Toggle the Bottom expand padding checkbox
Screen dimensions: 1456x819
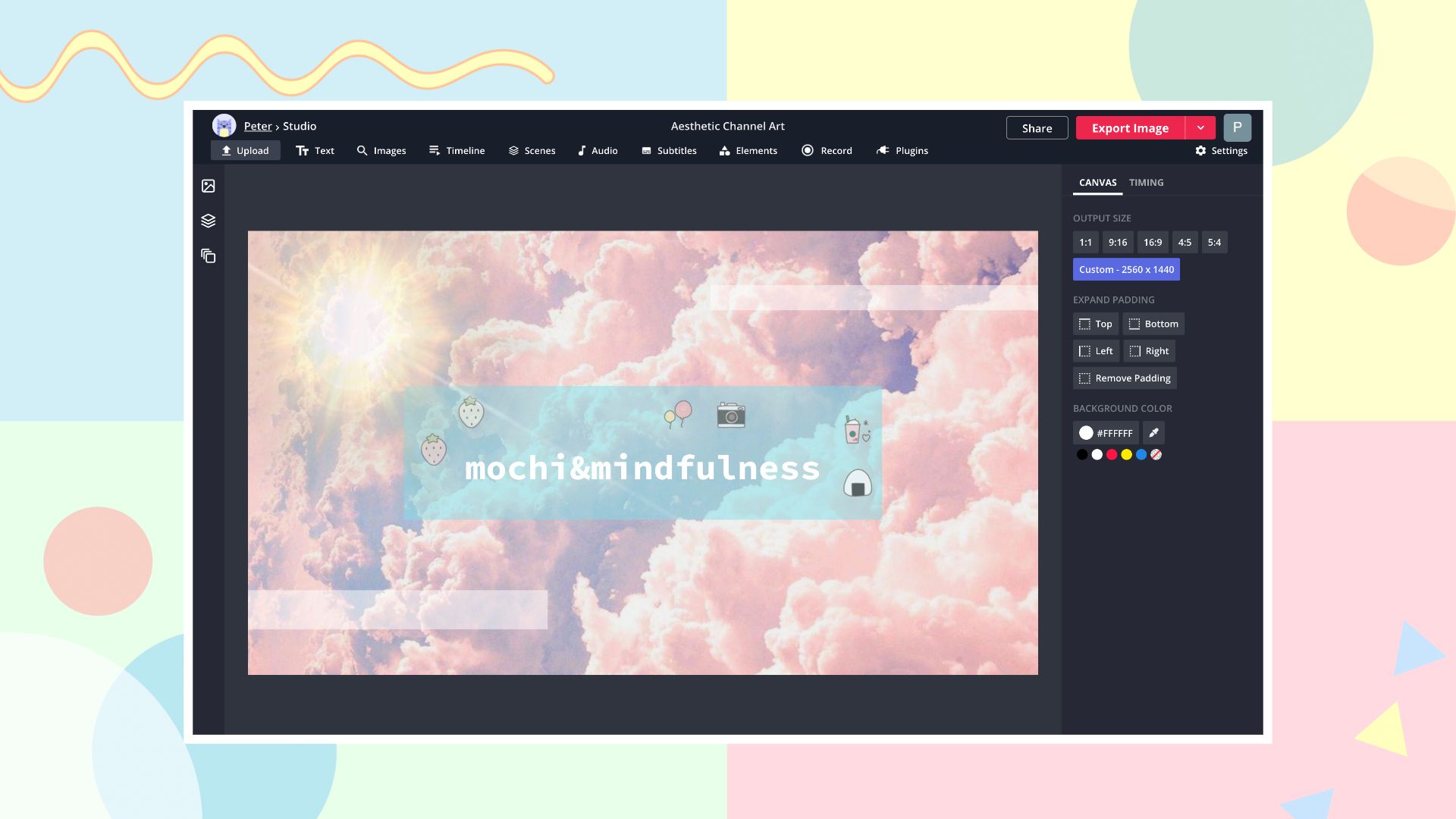1153,323
